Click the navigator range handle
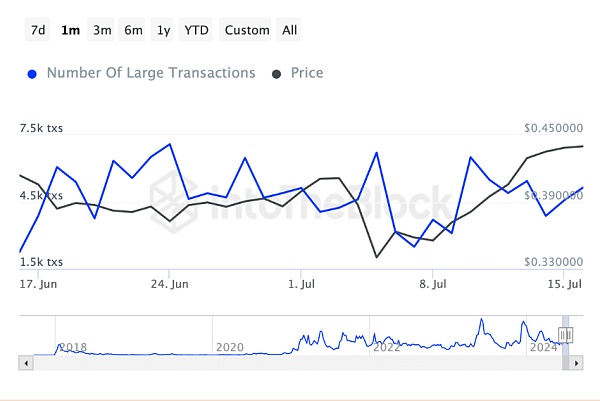 [x=565, y=335]
